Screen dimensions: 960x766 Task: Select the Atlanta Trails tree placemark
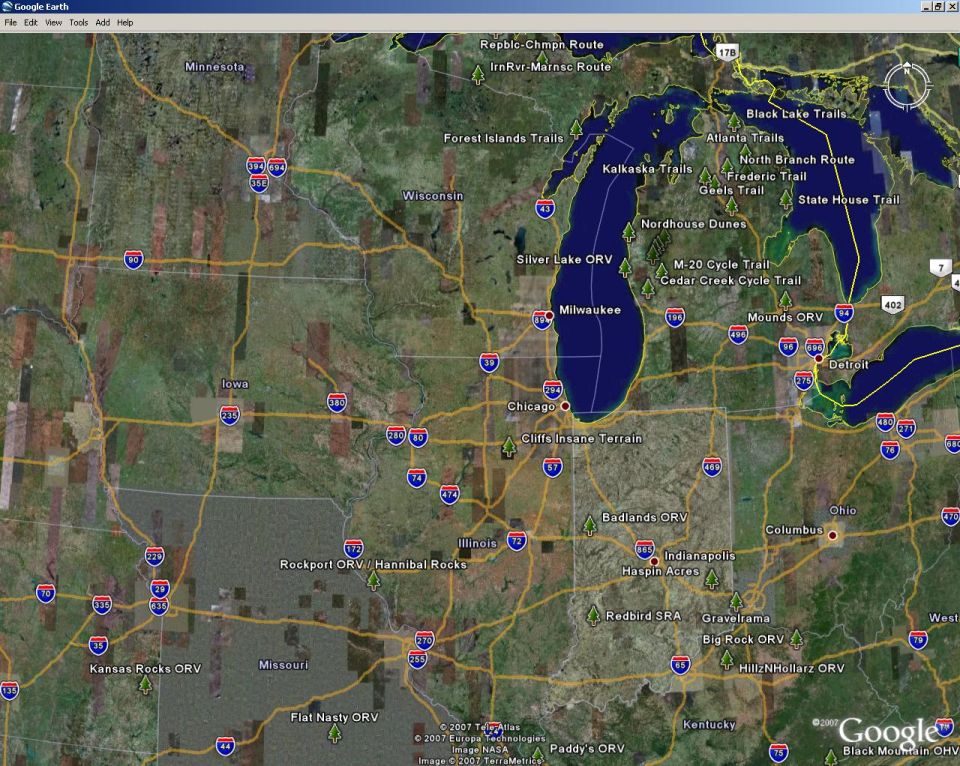745,152
